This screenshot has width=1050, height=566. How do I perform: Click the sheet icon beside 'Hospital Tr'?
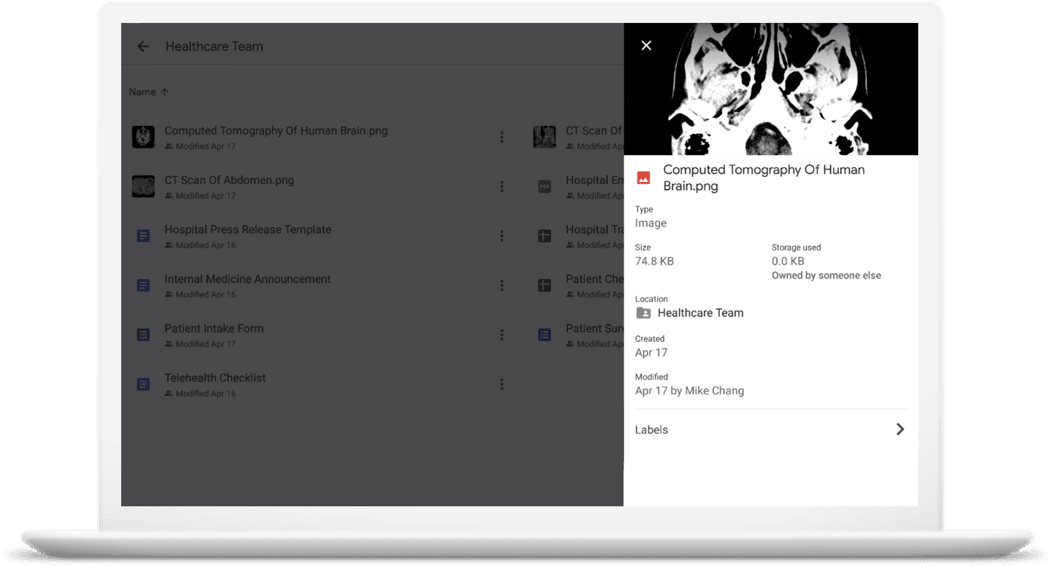pos(544,236)
